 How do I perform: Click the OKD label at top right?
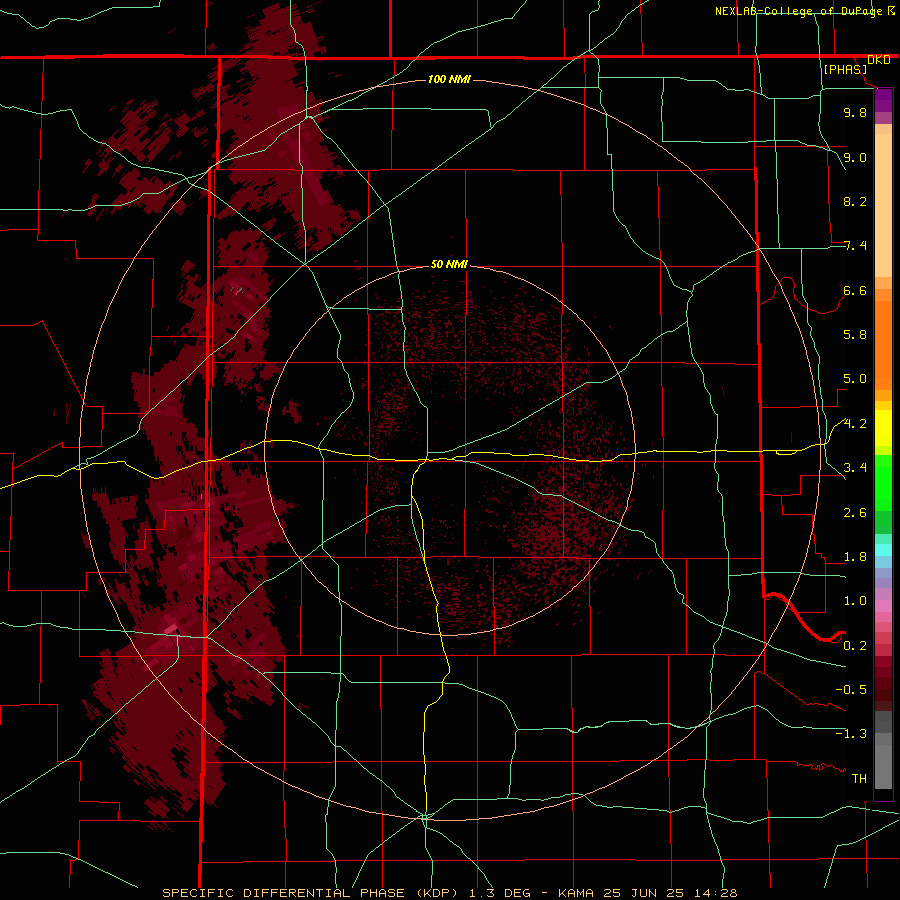(879, 60)
